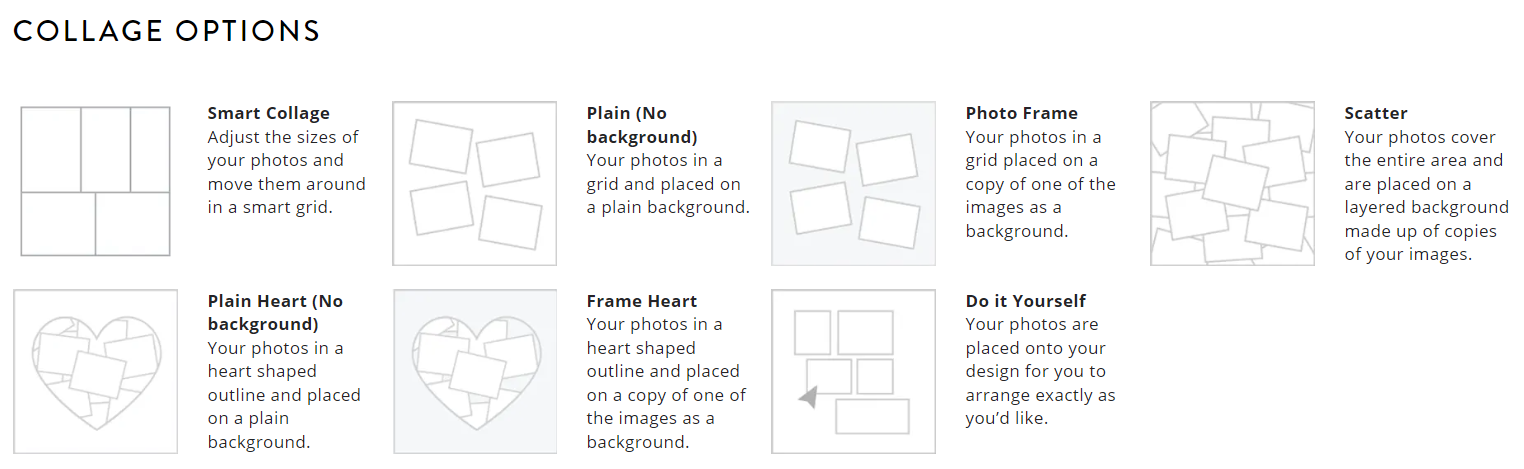This screenshot has height=469, width=1524.
Task: Click the Plain (No background) title
Action: pyautogui.click(x=641, y=125)
